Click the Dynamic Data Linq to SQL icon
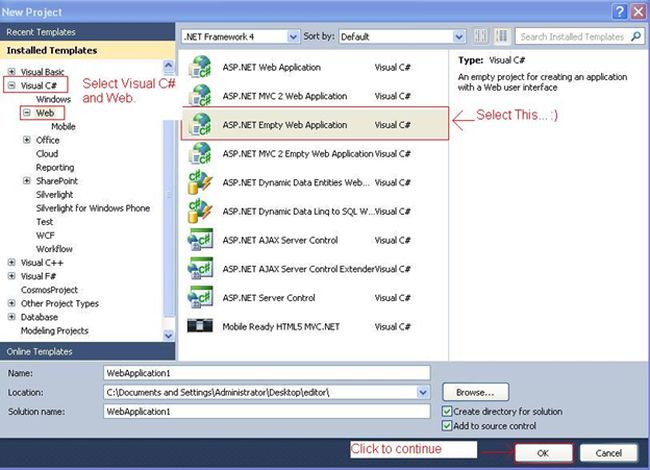The image size is (650, 470). [x=200, y=211]
